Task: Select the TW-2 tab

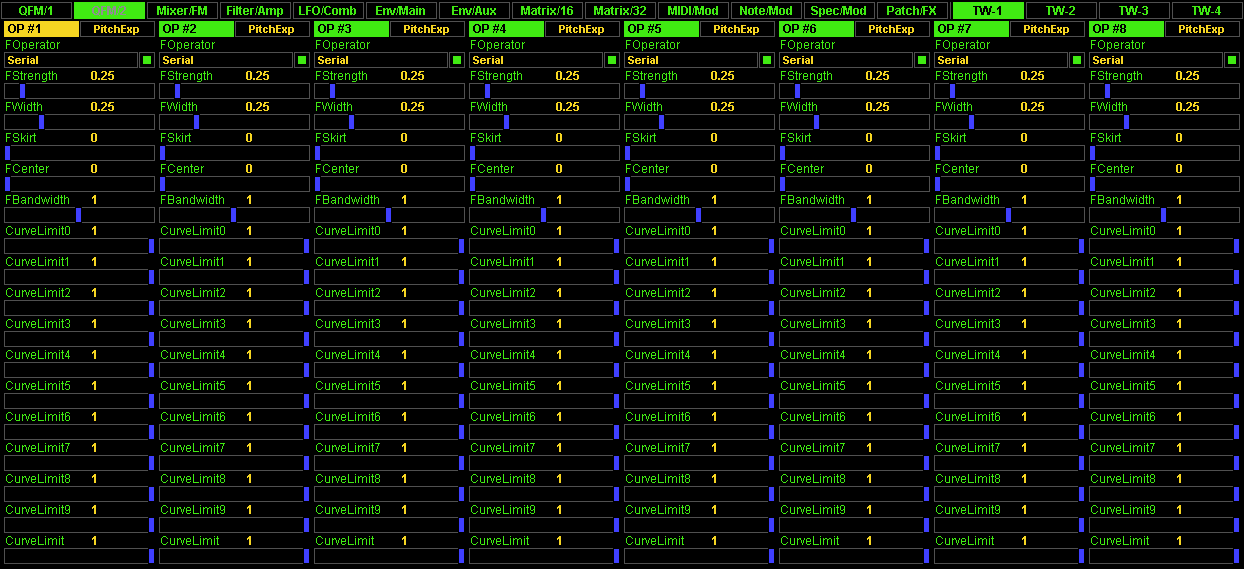Action: click(1060, 11)
